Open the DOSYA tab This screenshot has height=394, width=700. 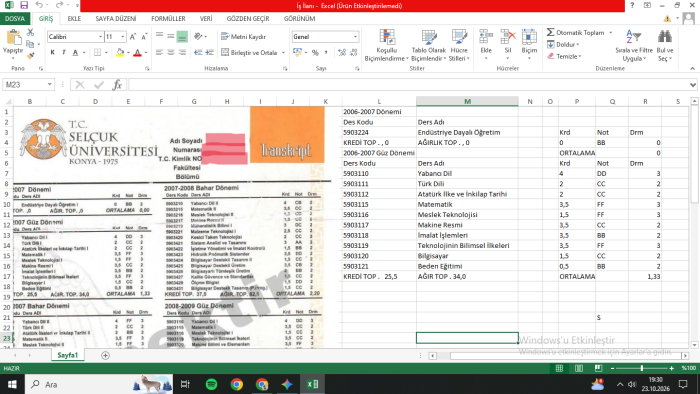coord(15,19)
